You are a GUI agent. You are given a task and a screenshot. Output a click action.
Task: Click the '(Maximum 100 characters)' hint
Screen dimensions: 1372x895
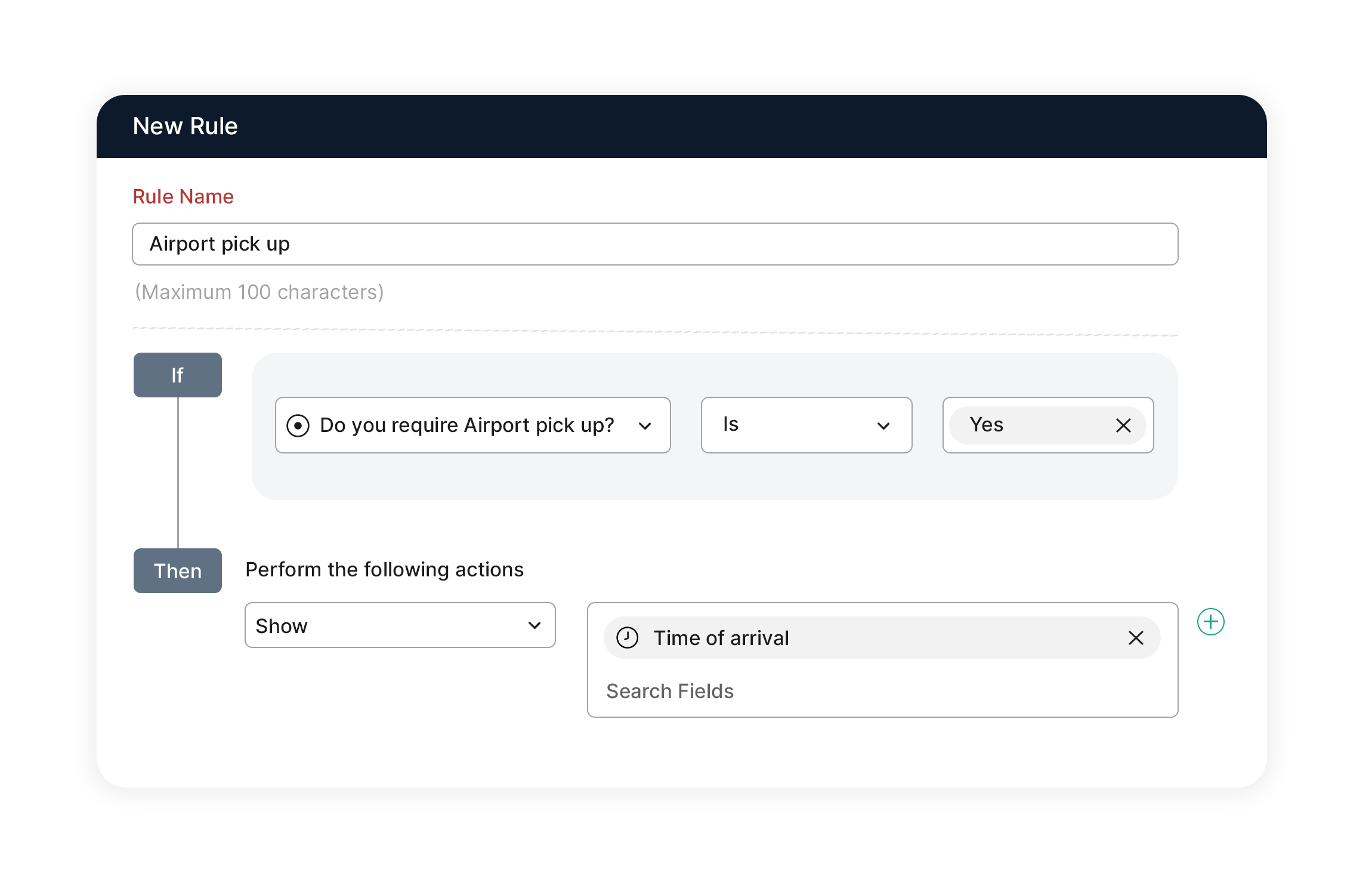[x=259, y=292]
